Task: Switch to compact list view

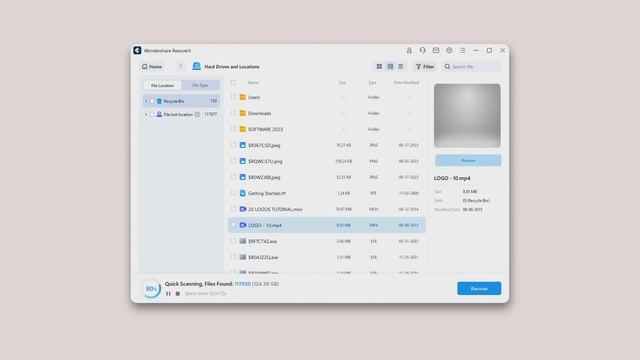Action: point(401,67)
